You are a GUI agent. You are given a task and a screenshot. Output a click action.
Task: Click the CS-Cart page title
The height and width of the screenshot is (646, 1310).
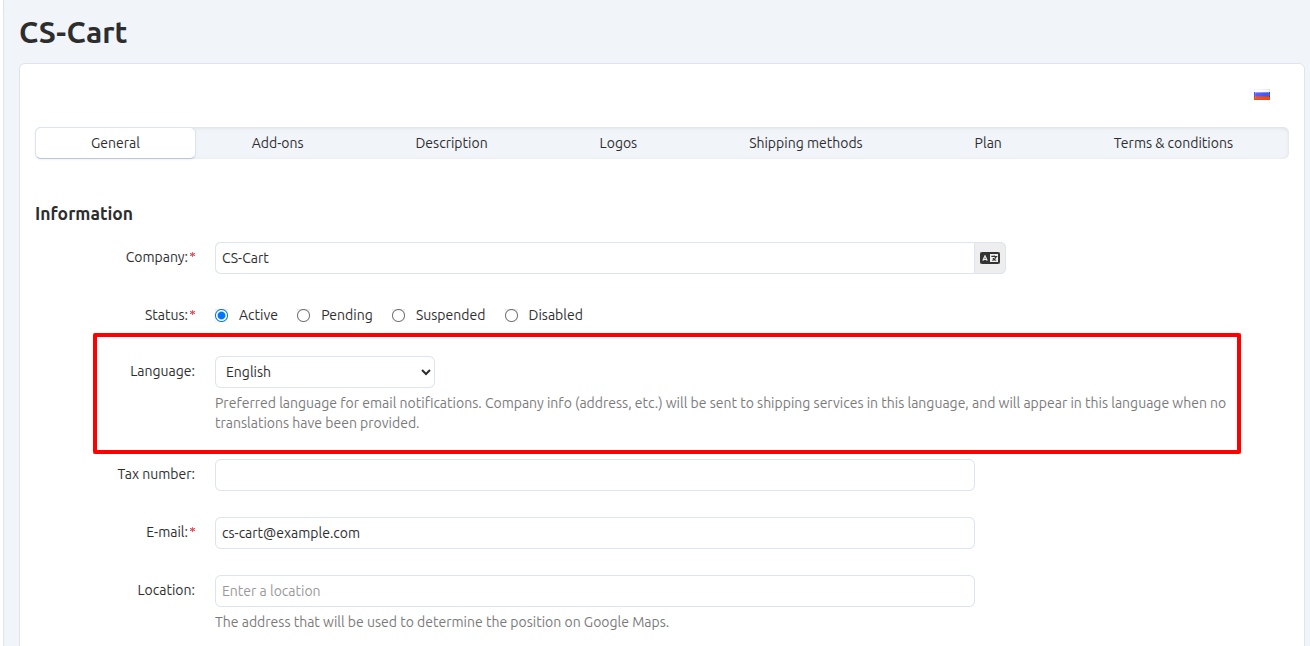click(73, 32)
